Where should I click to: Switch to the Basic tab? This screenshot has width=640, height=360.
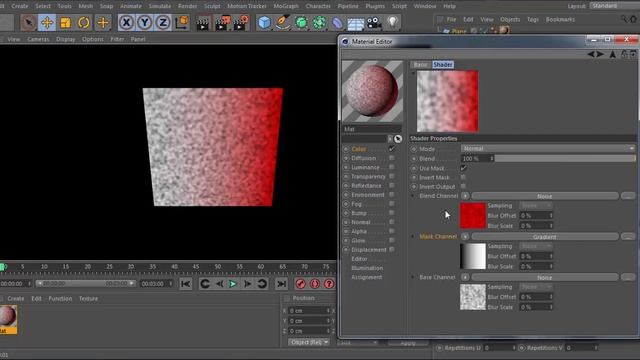pyautogui.click(x=420, y=64)
